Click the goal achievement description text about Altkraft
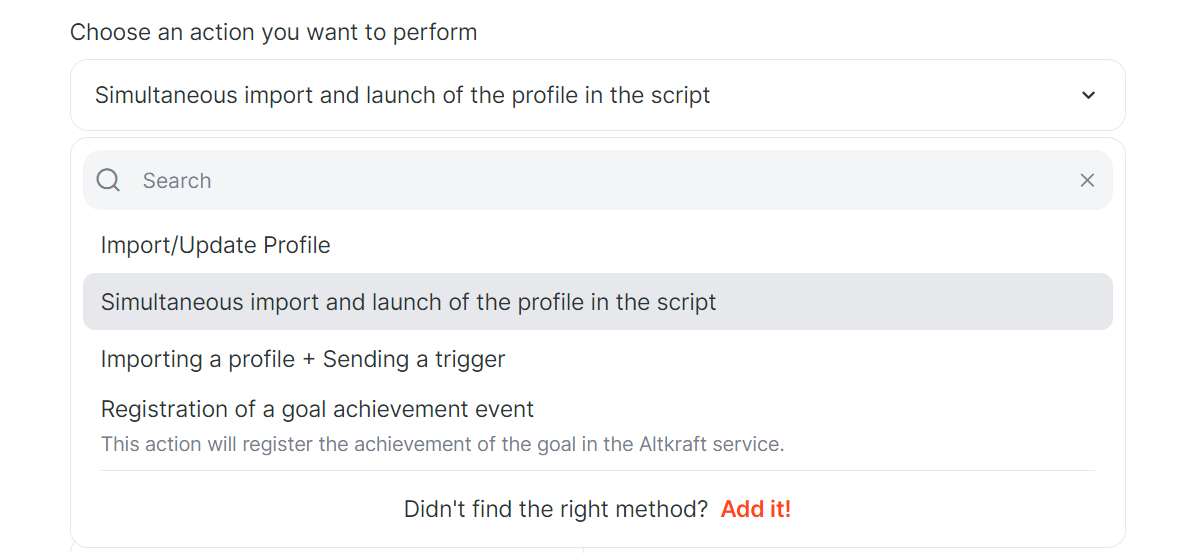1196x553 pixels. (442, 443)
